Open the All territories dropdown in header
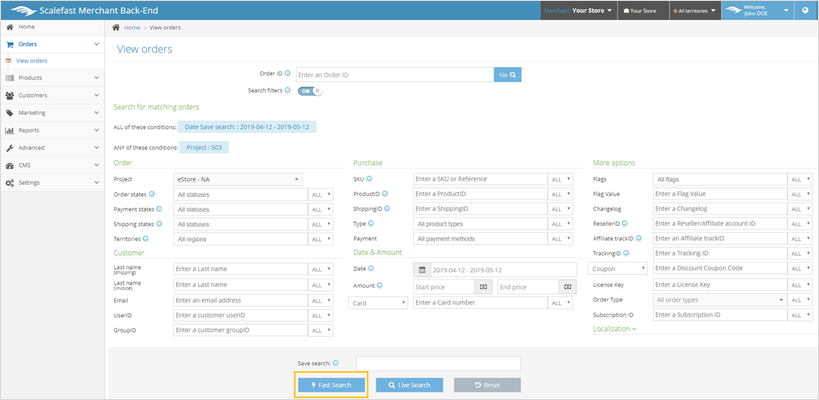 [x=692, y=11]
